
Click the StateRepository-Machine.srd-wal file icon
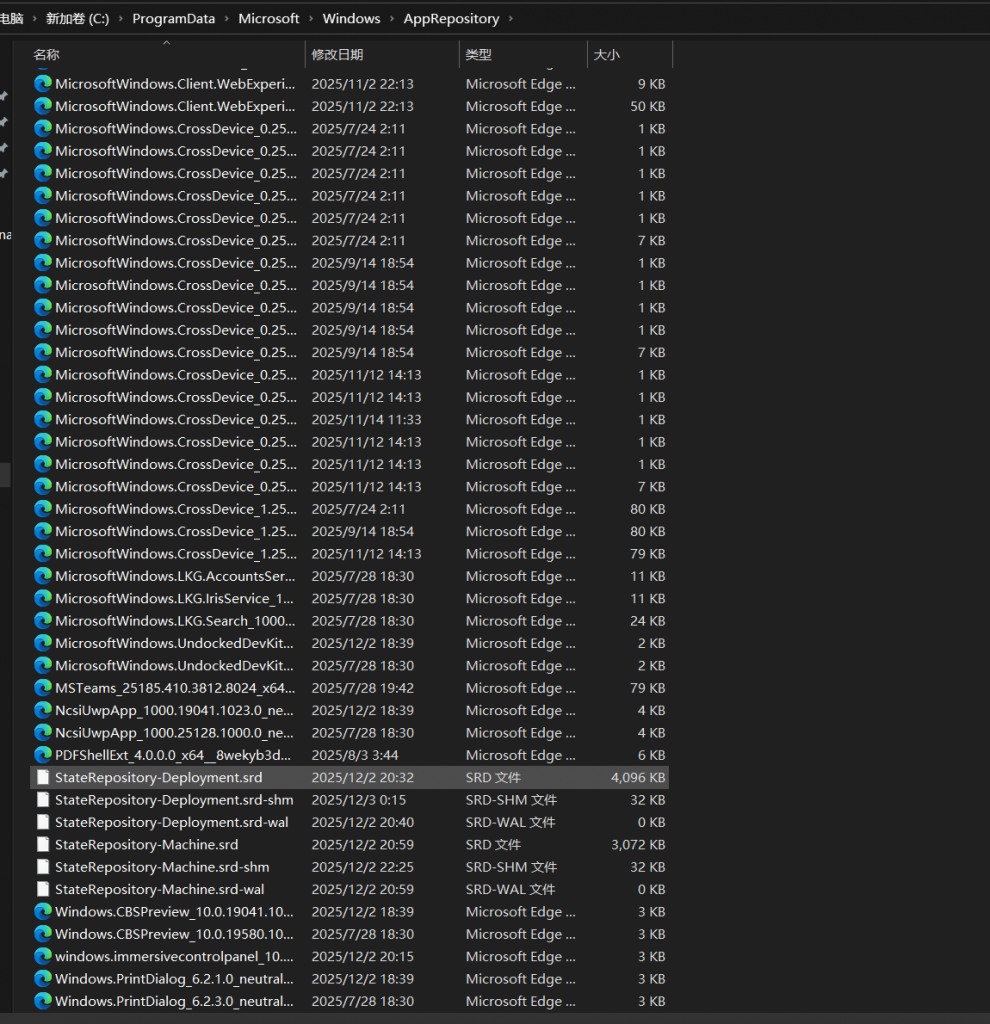coord(43,889)
